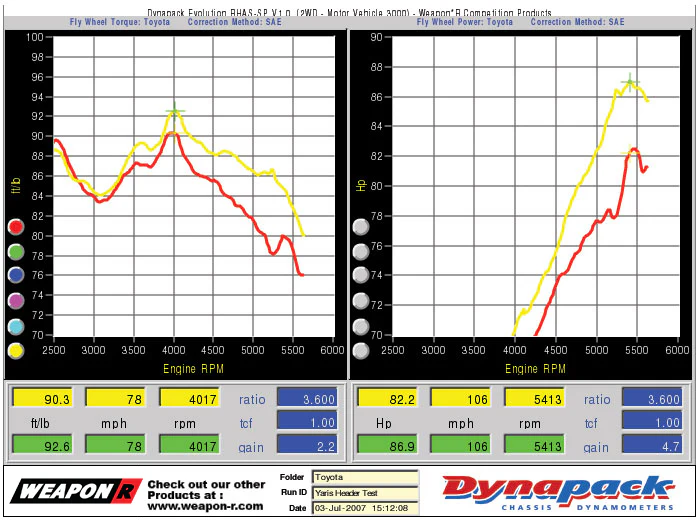
Task: Select the cyan run color circle
Action: click(16, 326)
